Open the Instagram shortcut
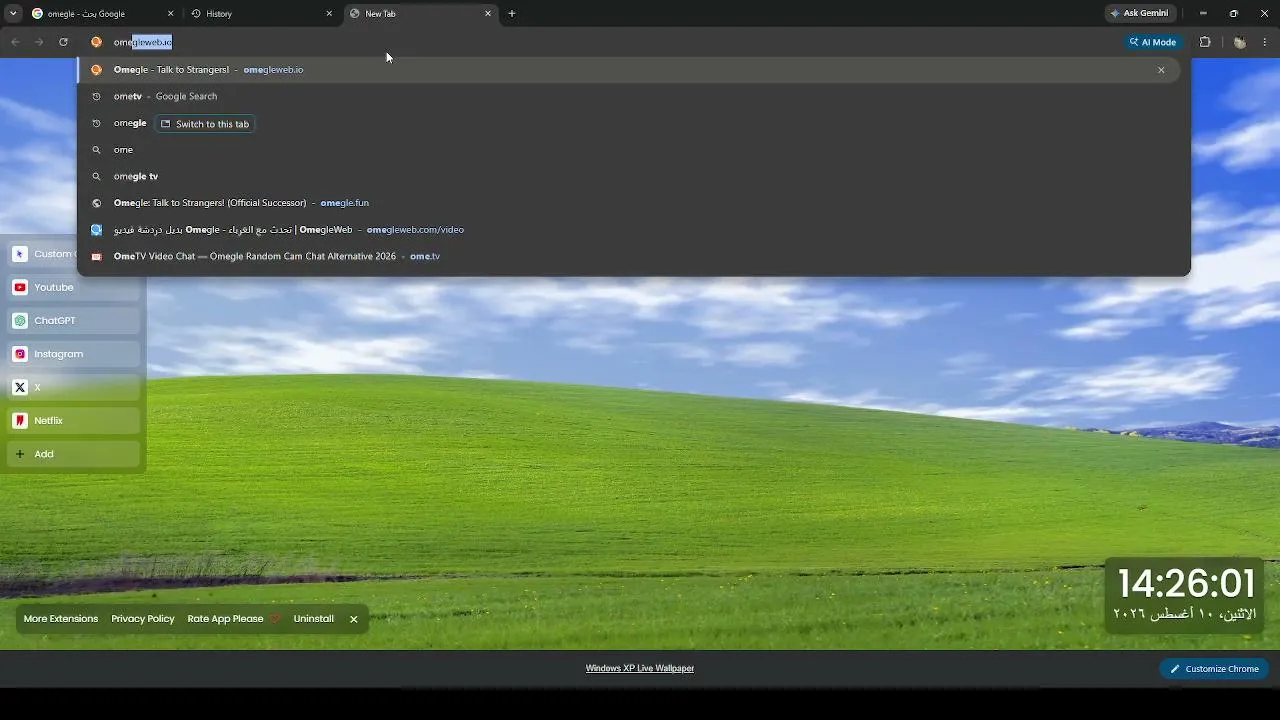The height and width of the screenshot is (720, 1280). [74, 354]
